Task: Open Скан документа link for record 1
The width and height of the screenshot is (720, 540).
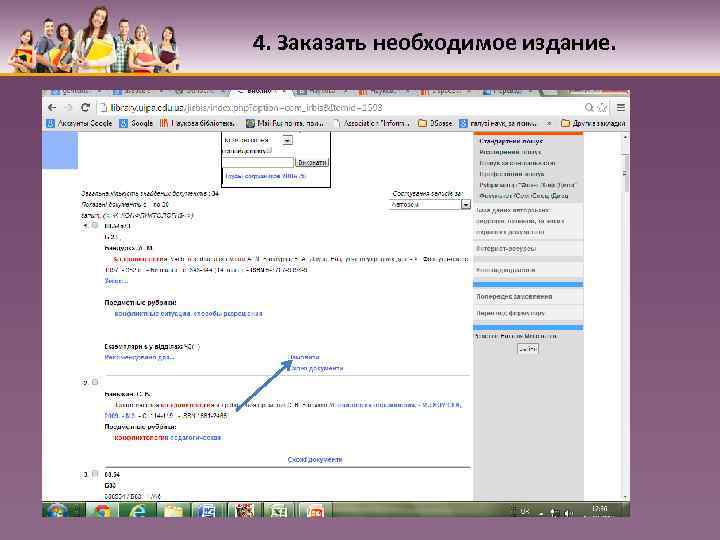Action: pyautogui.click(x=316, y=368)
